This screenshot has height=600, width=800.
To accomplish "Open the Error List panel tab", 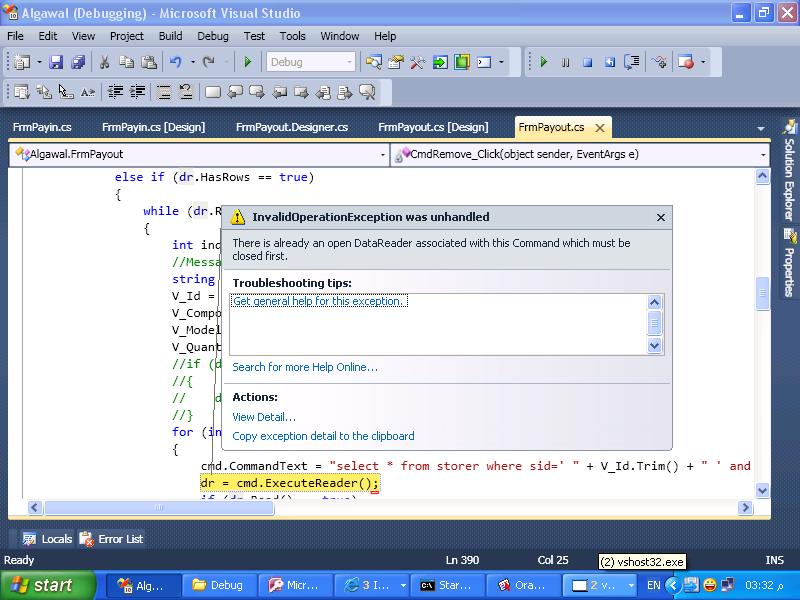I will point(112,539).
